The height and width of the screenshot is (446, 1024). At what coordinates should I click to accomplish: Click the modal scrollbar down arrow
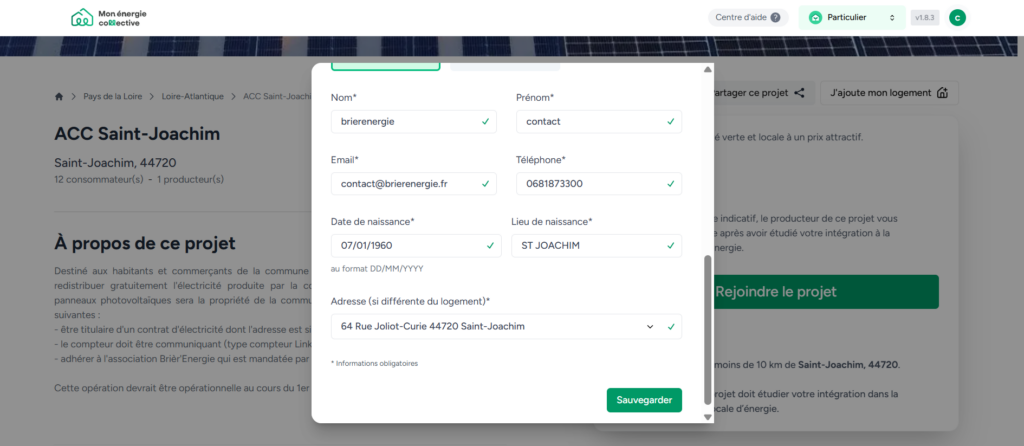709,416
